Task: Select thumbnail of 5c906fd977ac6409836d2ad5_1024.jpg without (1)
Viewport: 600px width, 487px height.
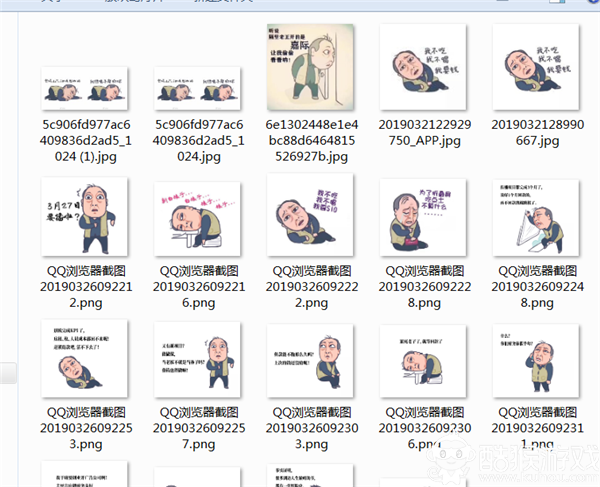Action: coord(197,88)
